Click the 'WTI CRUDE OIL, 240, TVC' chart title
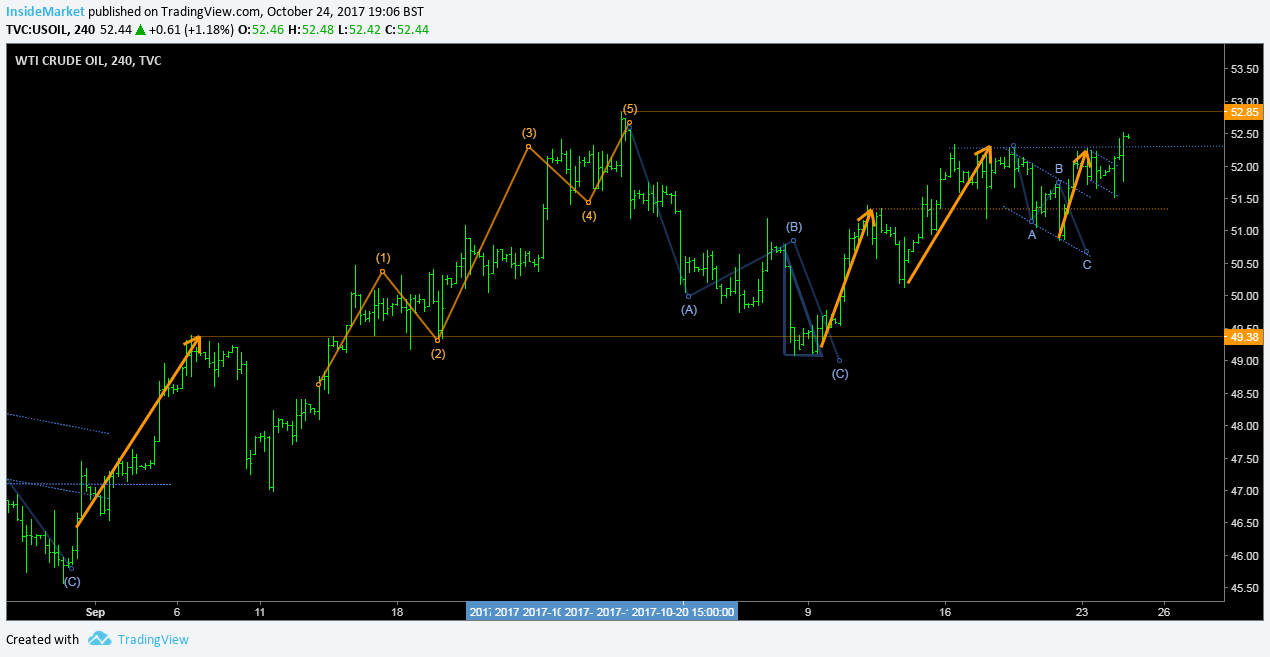Viewport: 1270px width, 657px height. tap(88, 60)
